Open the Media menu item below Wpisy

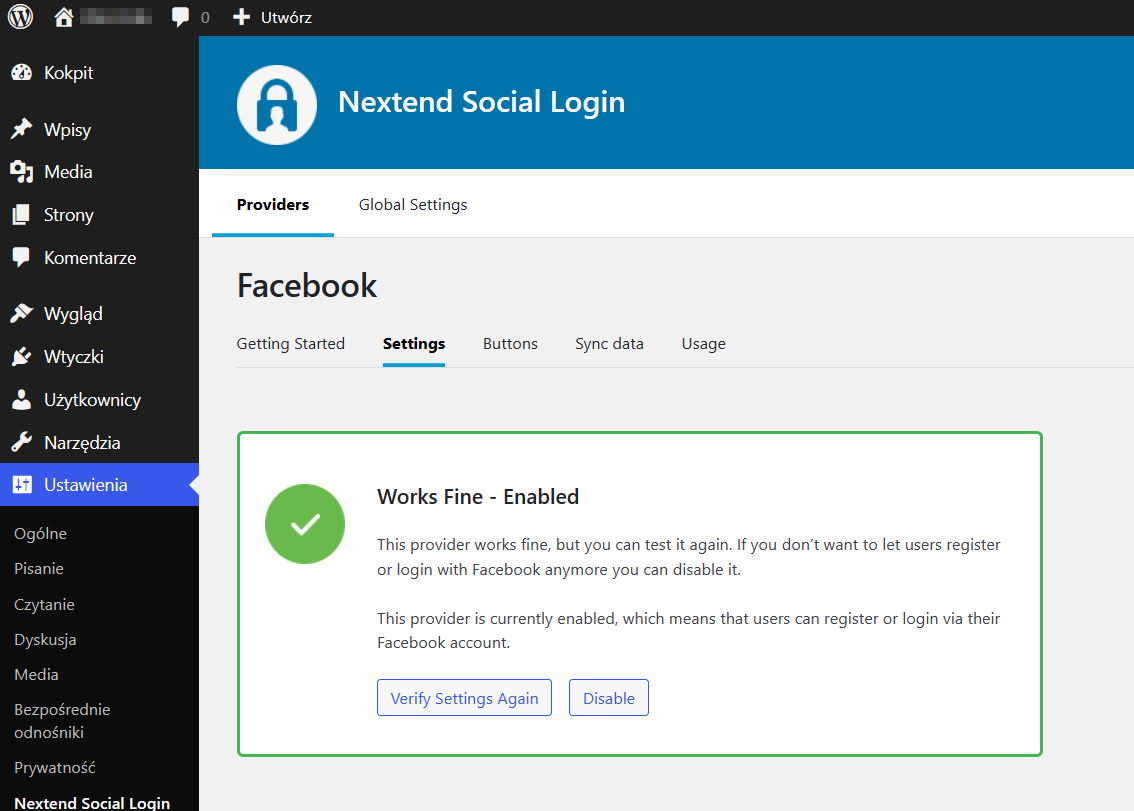pos(68,171)
